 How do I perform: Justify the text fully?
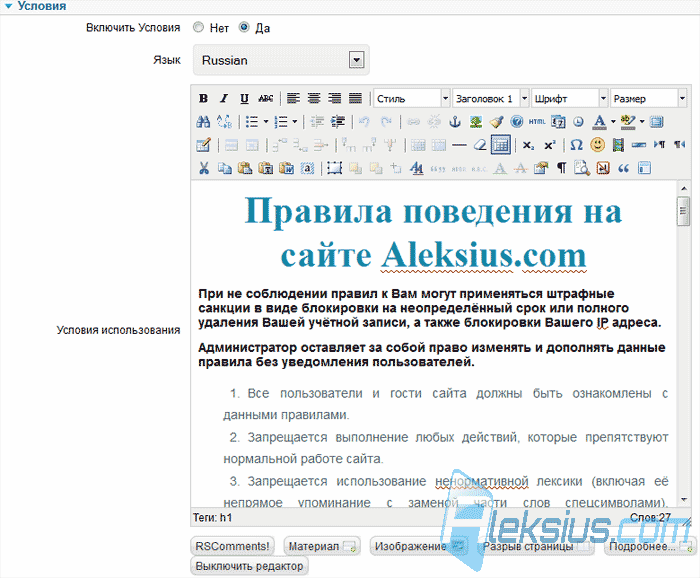pyautogui.click(x=355, y=98)
